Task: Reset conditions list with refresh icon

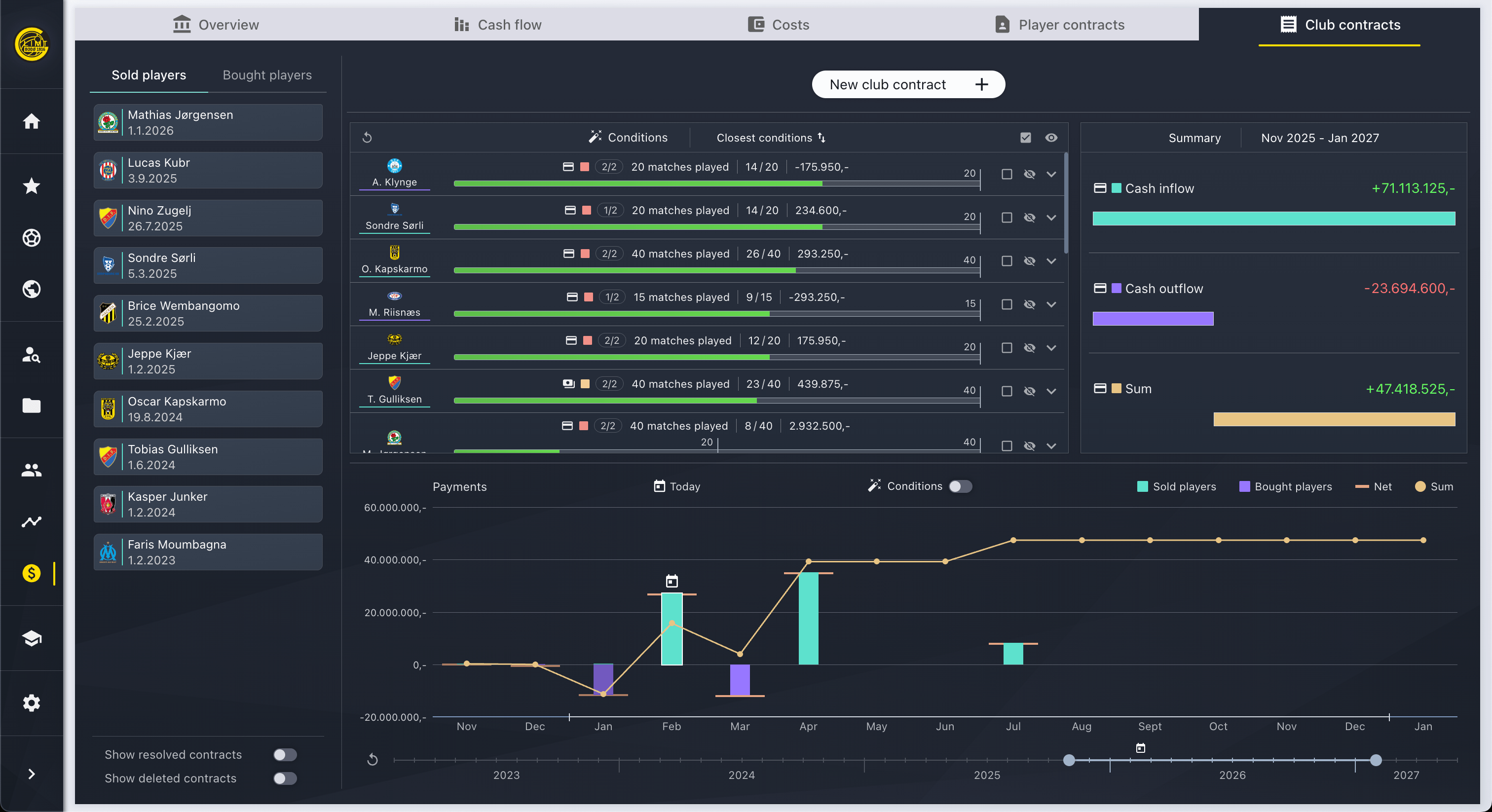Action: coord(367,138)
